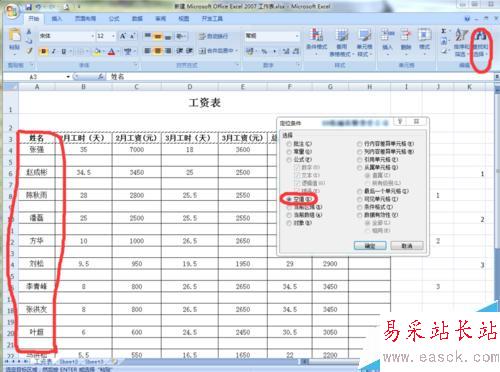Expand the Number group dialog launcher
The image size is (500, 372).
pyautogui.click(x=298, y=65)
